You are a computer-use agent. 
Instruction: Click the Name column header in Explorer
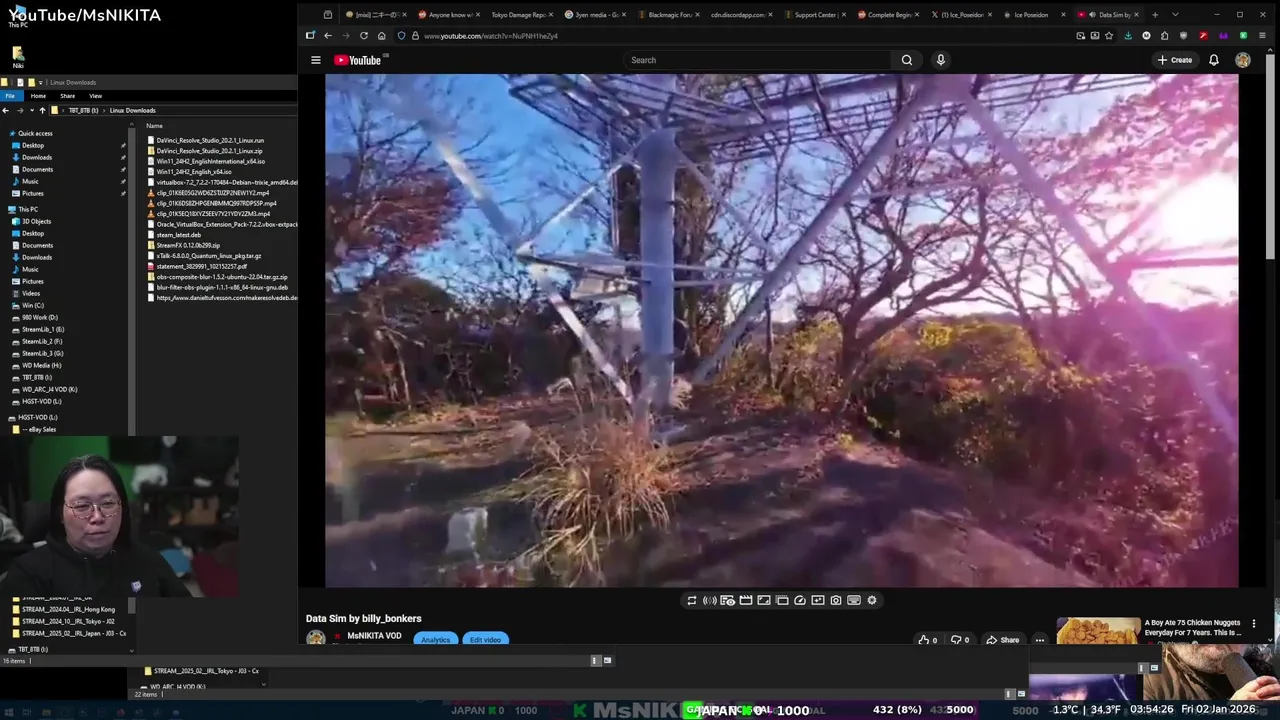[154, 126]
